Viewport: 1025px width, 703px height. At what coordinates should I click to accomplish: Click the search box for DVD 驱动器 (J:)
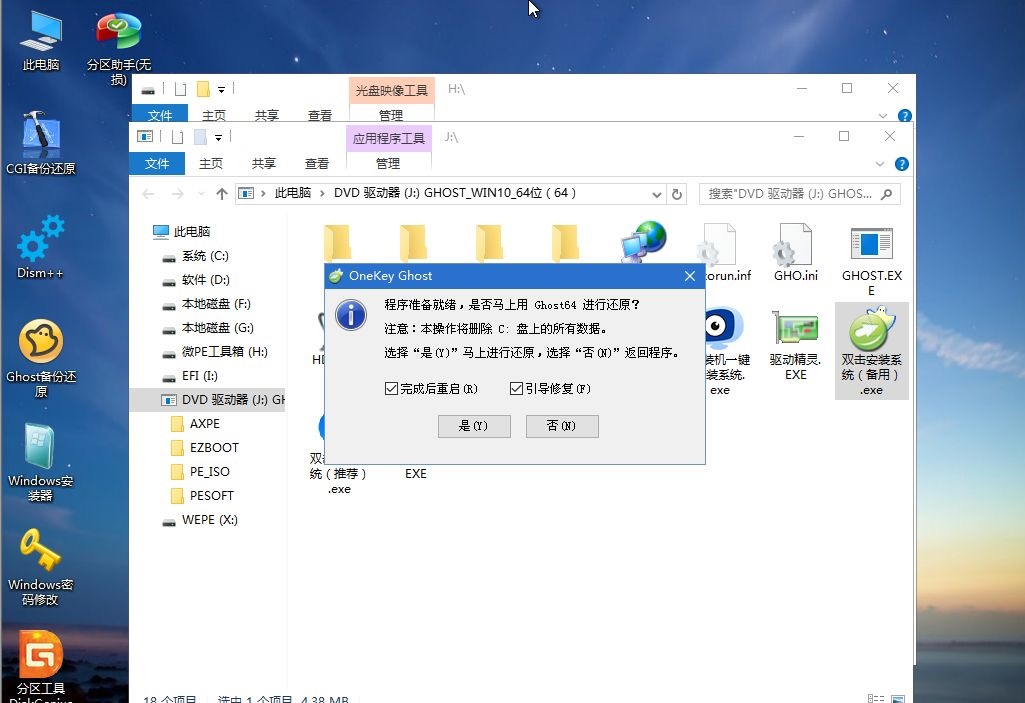tap(799, 194)
